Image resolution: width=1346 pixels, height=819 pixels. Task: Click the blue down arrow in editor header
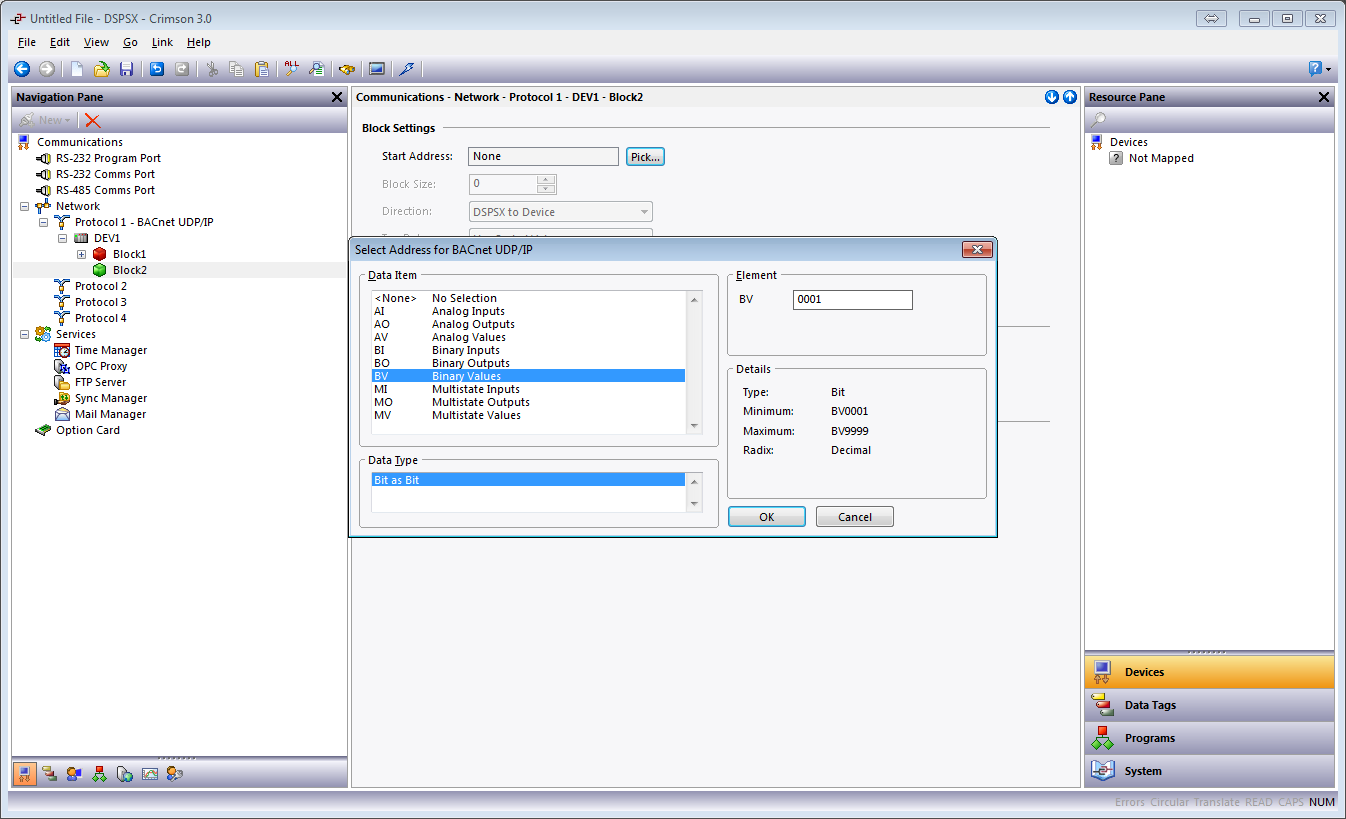pyautogui.click(x=1052, y=97)
